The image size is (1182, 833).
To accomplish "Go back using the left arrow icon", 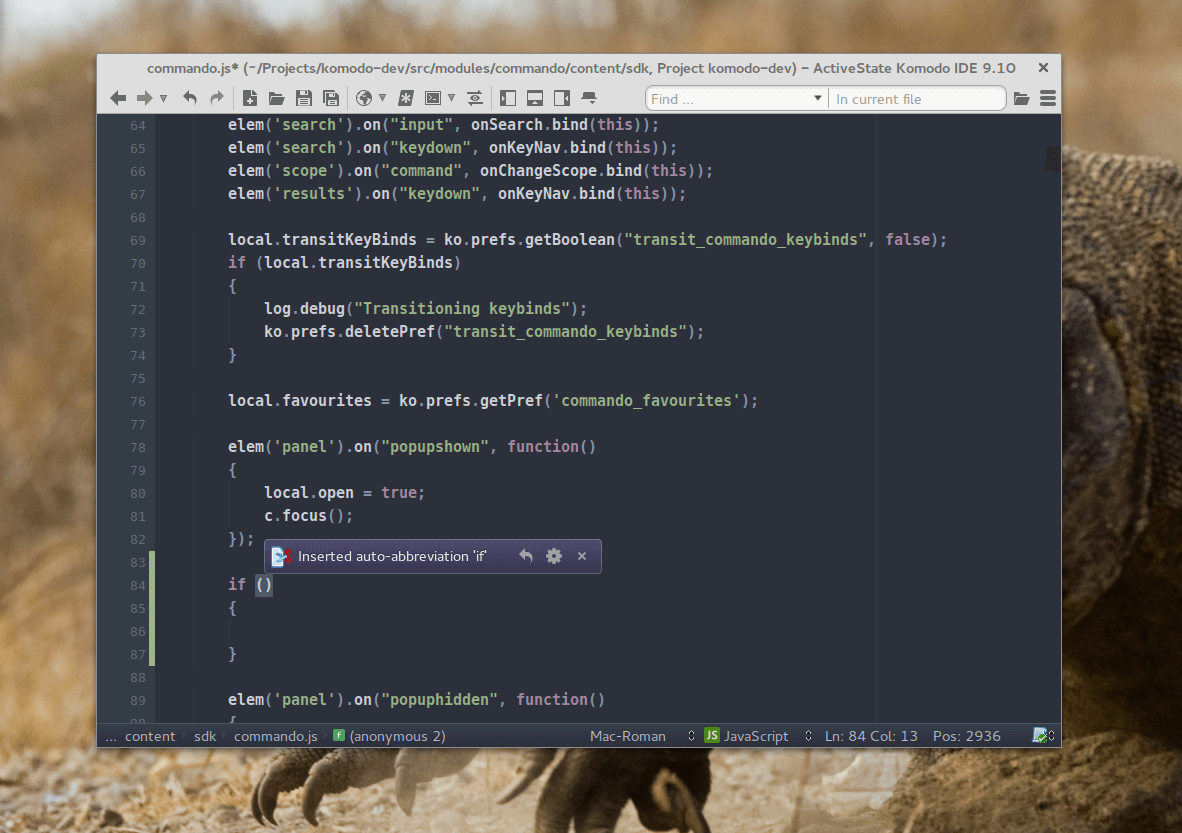I will (118, 98).
